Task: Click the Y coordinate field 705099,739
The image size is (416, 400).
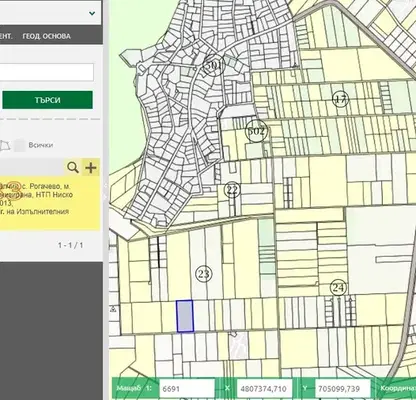Action: (x=342, y=389)
